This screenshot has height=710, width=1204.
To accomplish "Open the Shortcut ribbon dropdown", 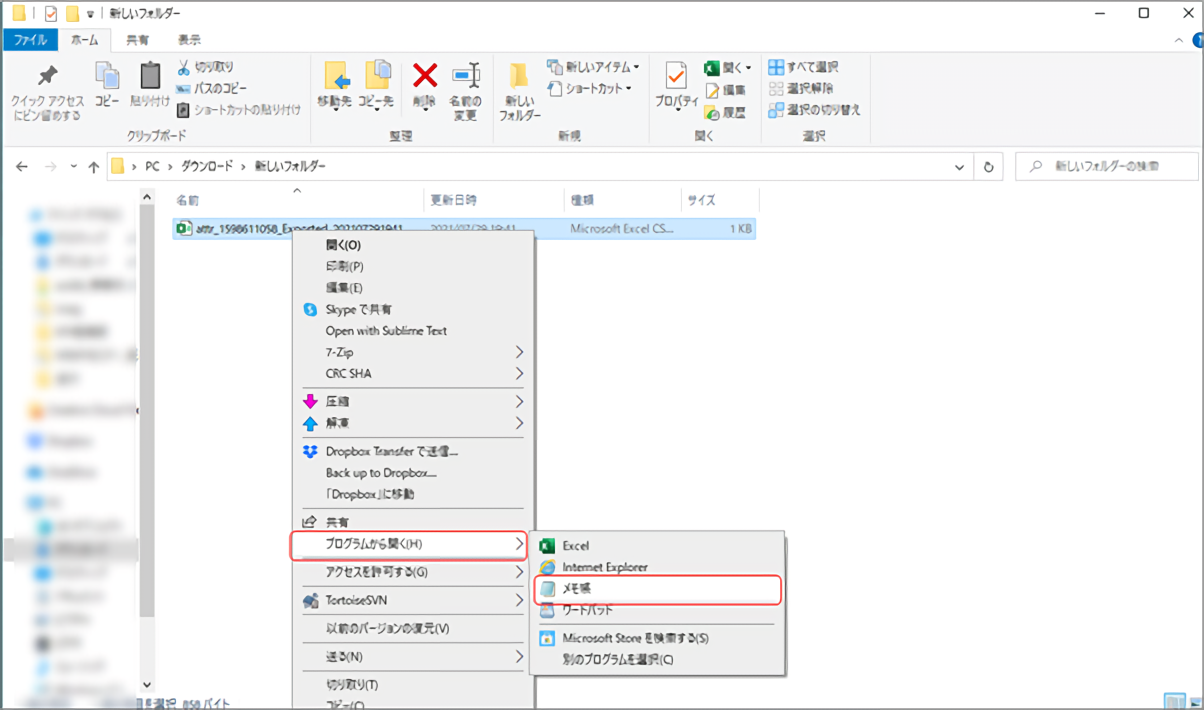I will [x=590, y=88].
